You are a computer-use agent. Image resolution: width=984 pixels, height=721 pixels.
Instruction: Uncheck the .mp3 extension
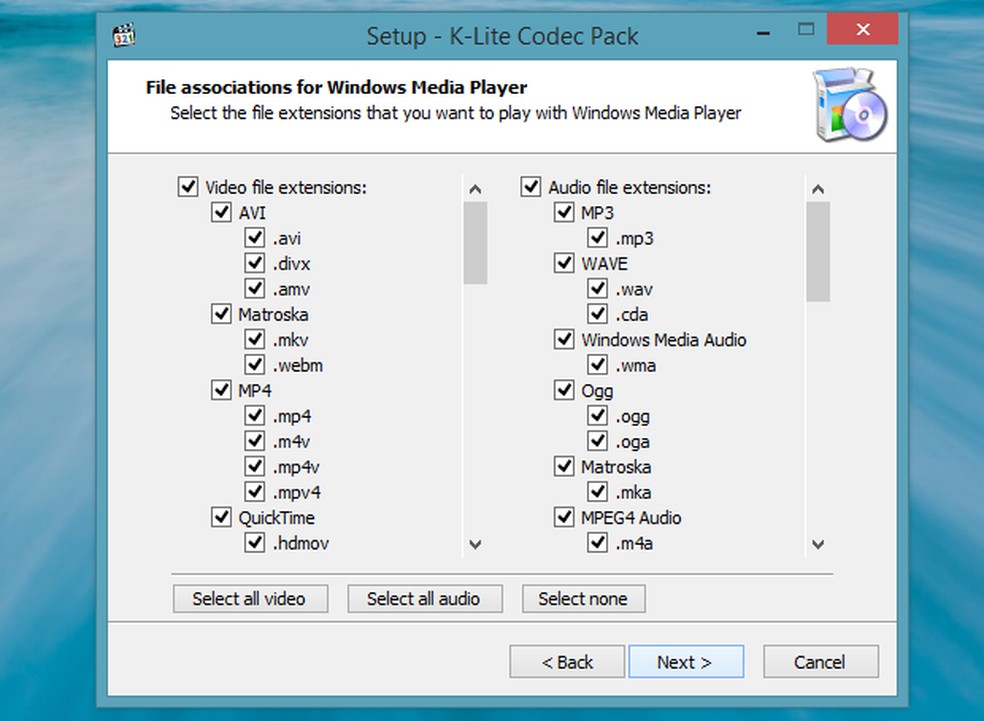[597, 237]
